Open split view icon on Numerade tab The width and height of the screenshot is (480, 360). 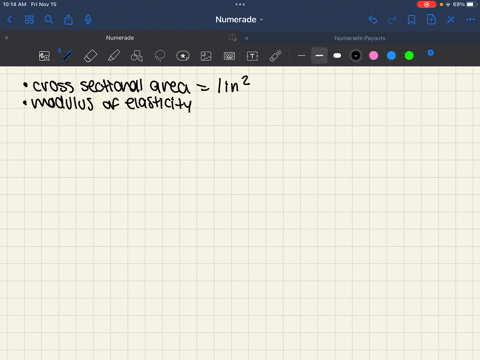pos(233,38)
